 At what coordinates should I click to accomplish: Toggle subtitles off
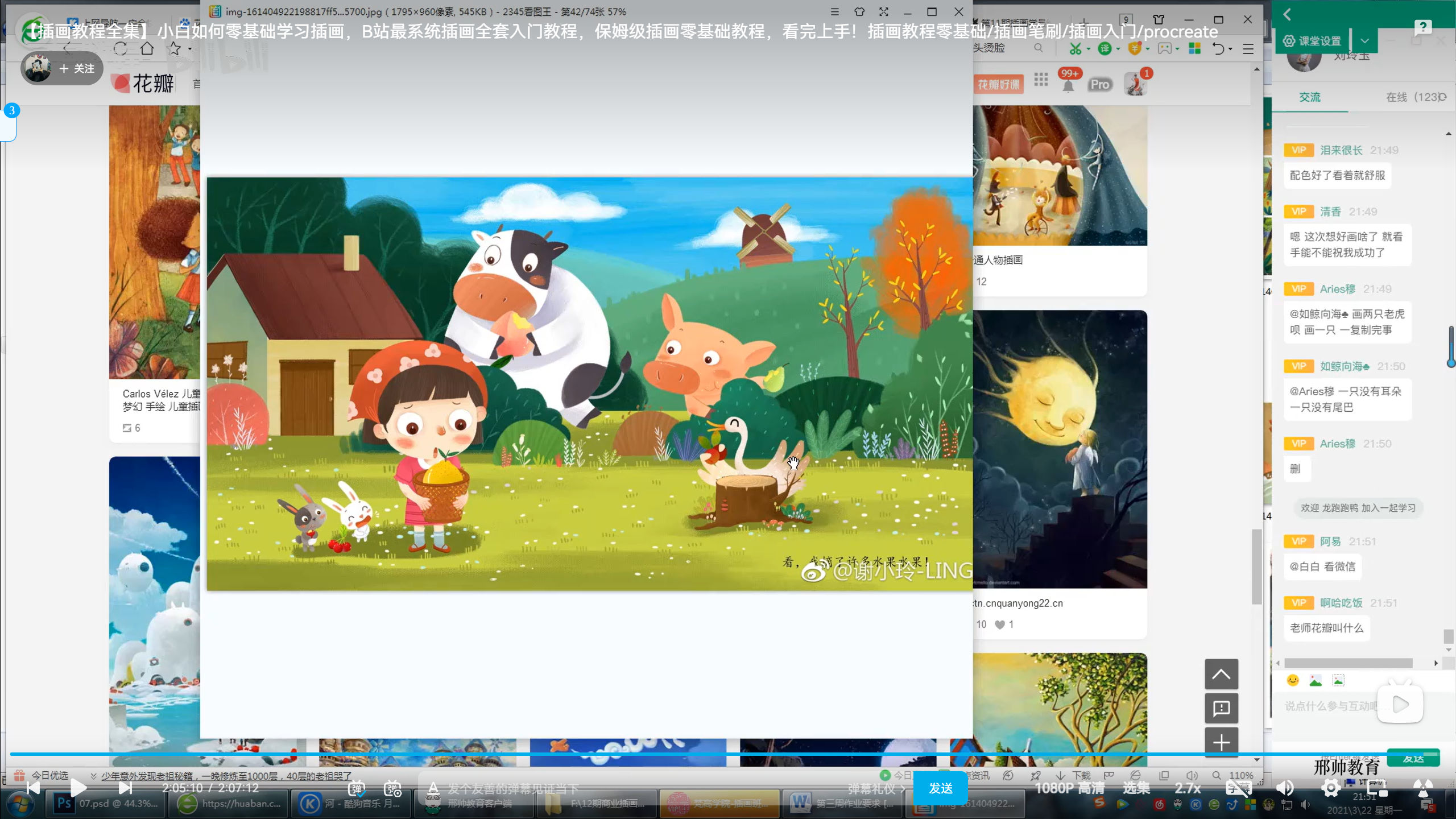pyautogui.click(x=1238, y=788)
